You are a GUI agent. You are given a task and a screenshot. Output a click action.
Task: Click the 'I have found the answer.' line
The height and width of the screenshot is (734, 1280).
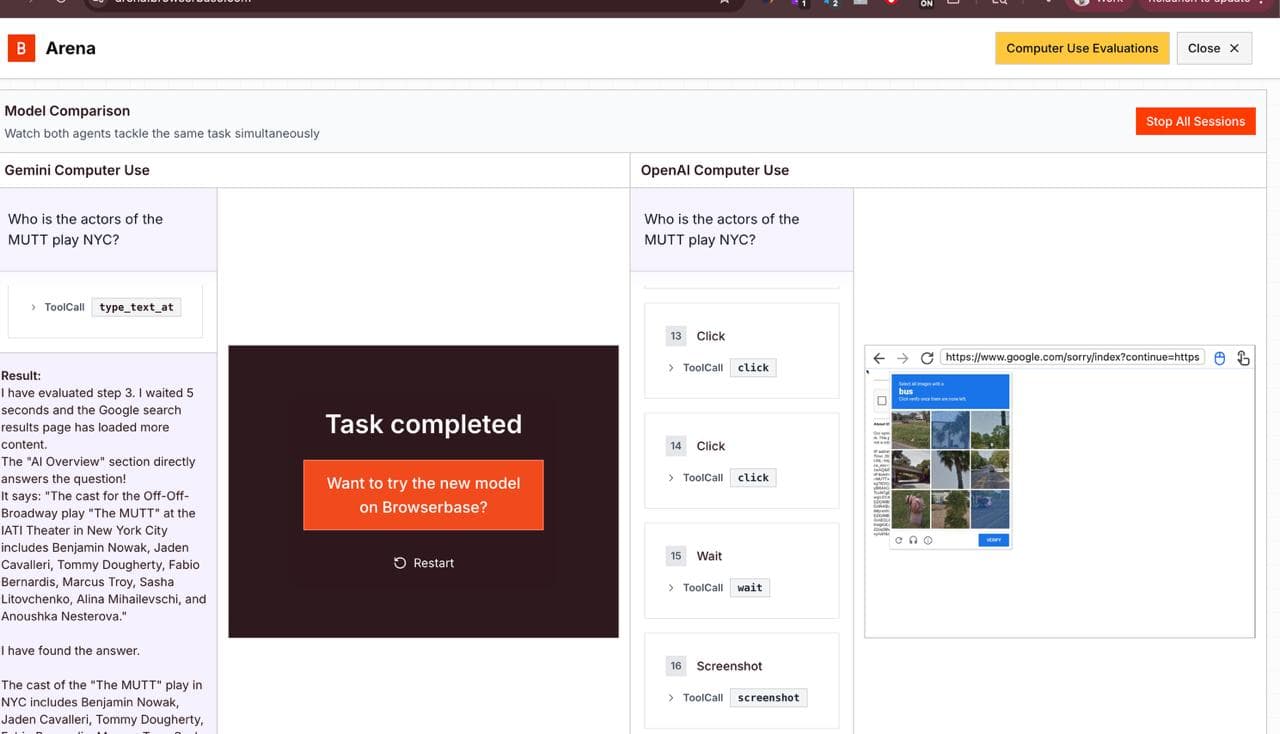pyautogui.click(x=70, y=651)
